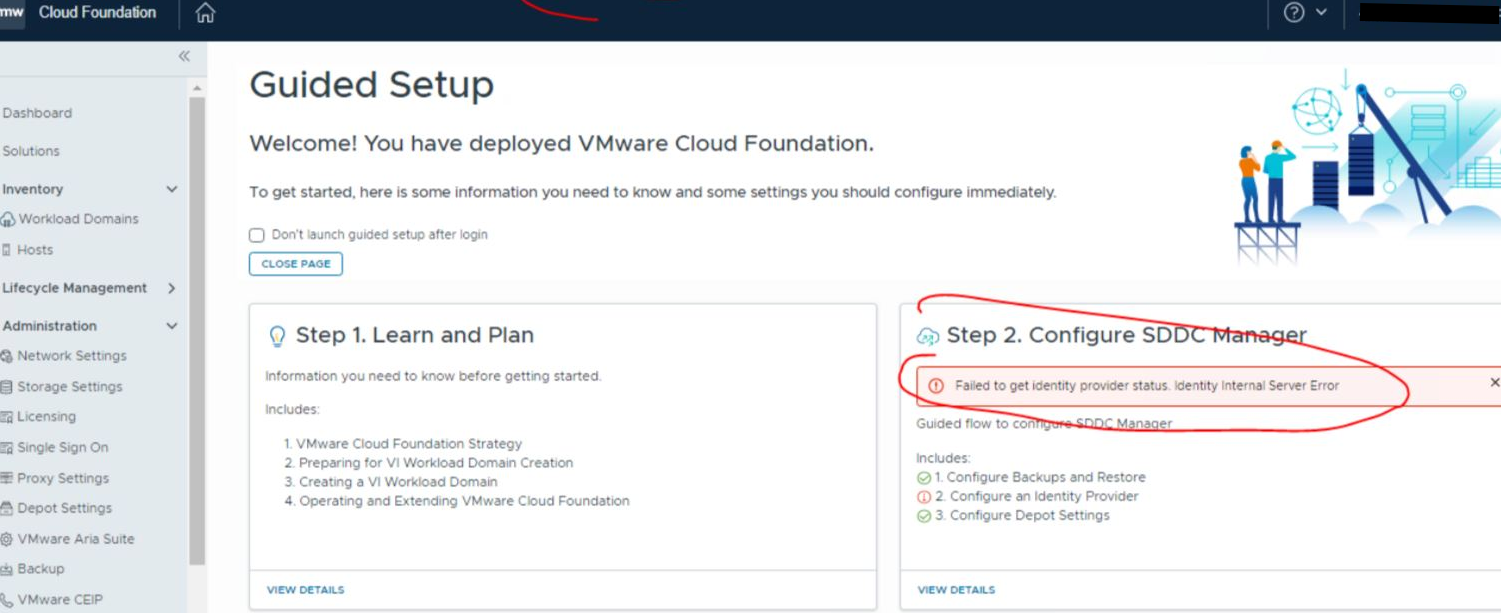Screen dimensions: 1501x613
Task: Go to Solutions in the sidebar
Action: 31,151
